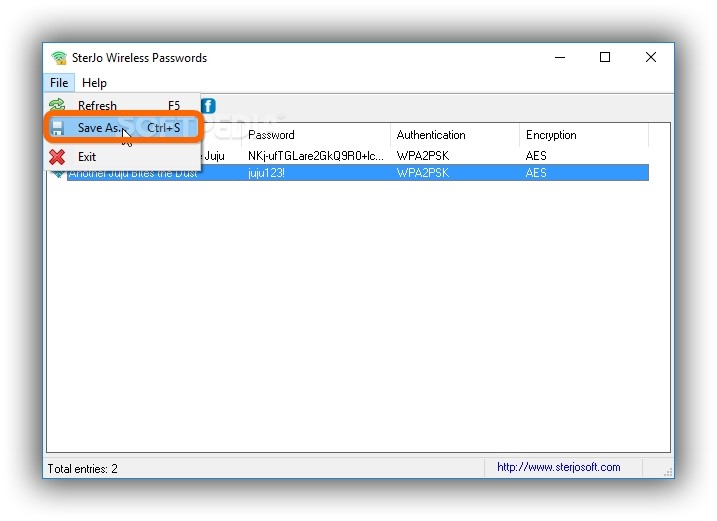
Task: Maximize the SterJo Wireless Passwords window
Action: tap(605, 57)
